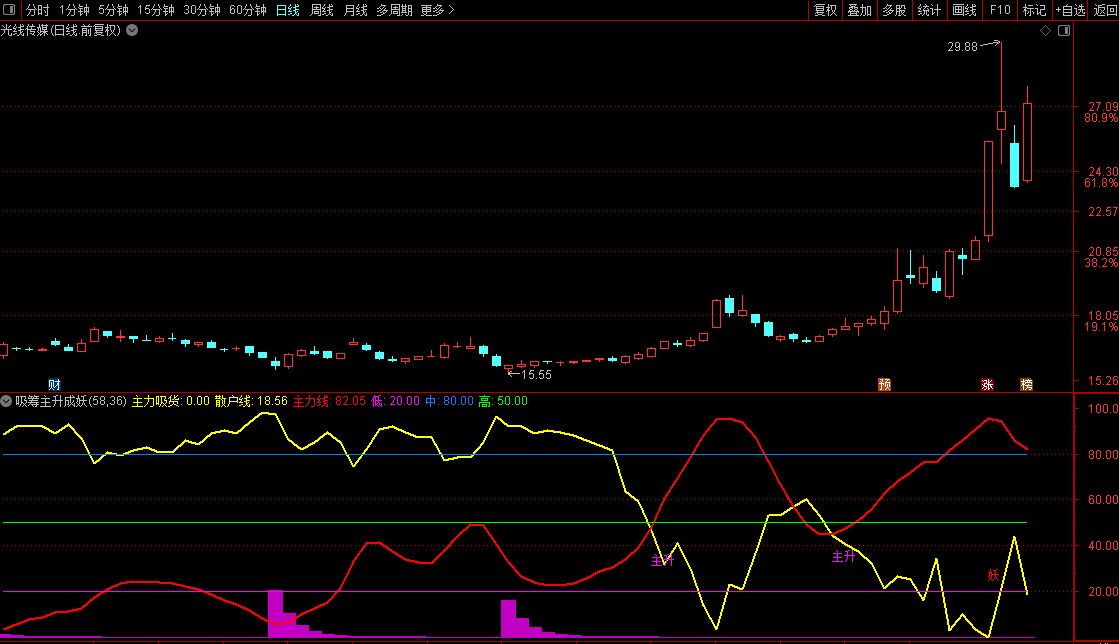
Task: Switch to the 60分钟 period tab
Action: 247,10
